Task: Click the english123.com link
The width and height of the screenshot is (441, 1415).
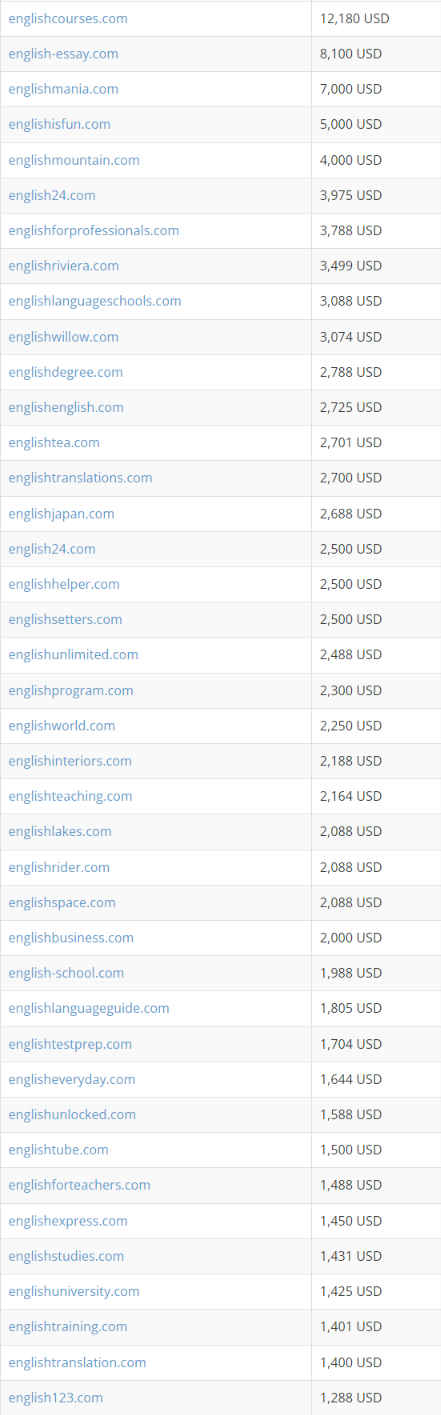Action: tap(55, 1397)
